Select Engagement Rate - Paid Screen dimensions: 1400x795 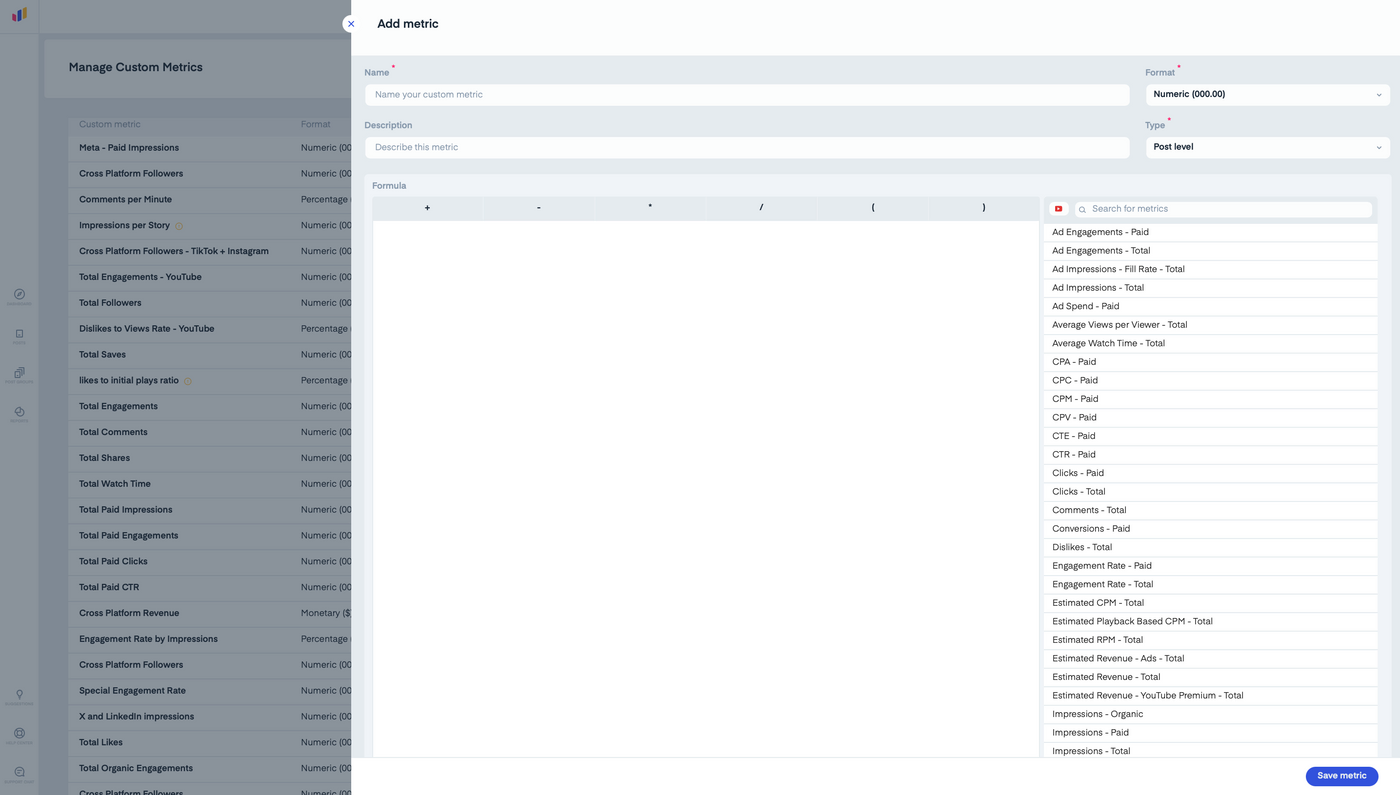(1210, 566)
